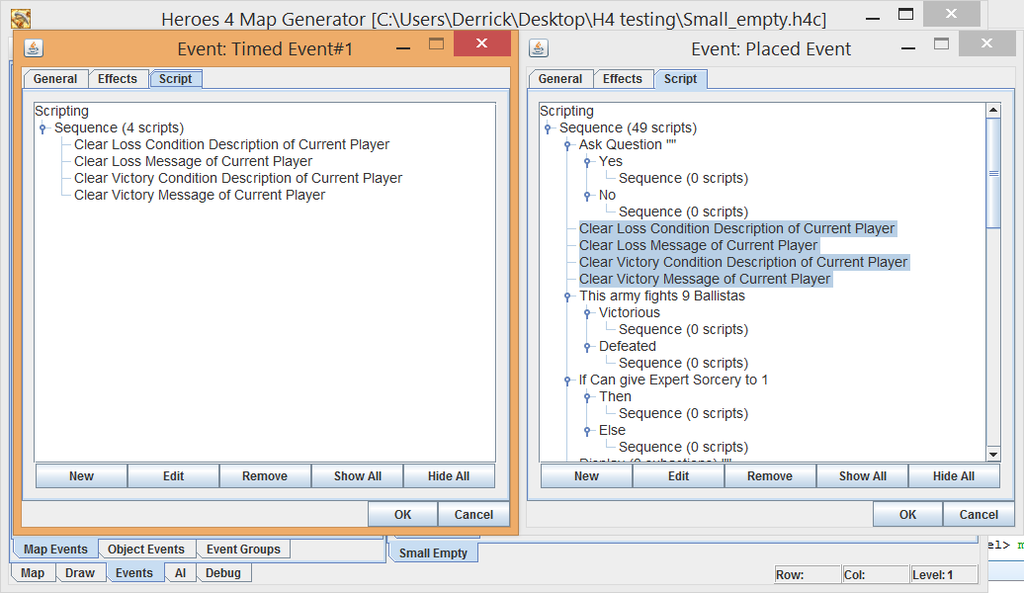Click Show All in Placed Event window
1024x593 pixels.
click(863, 476)
